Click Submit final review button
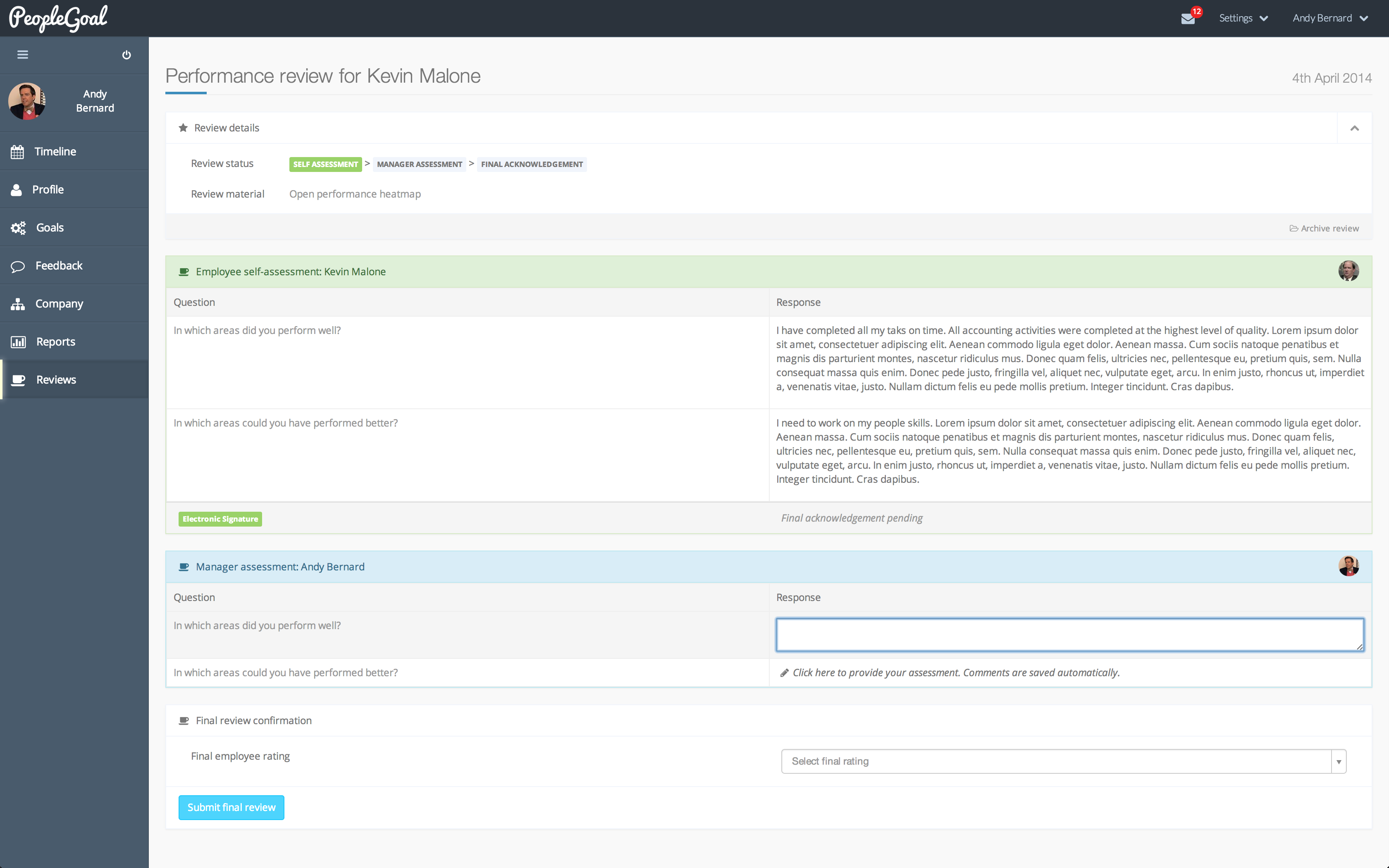 [231, 807]
